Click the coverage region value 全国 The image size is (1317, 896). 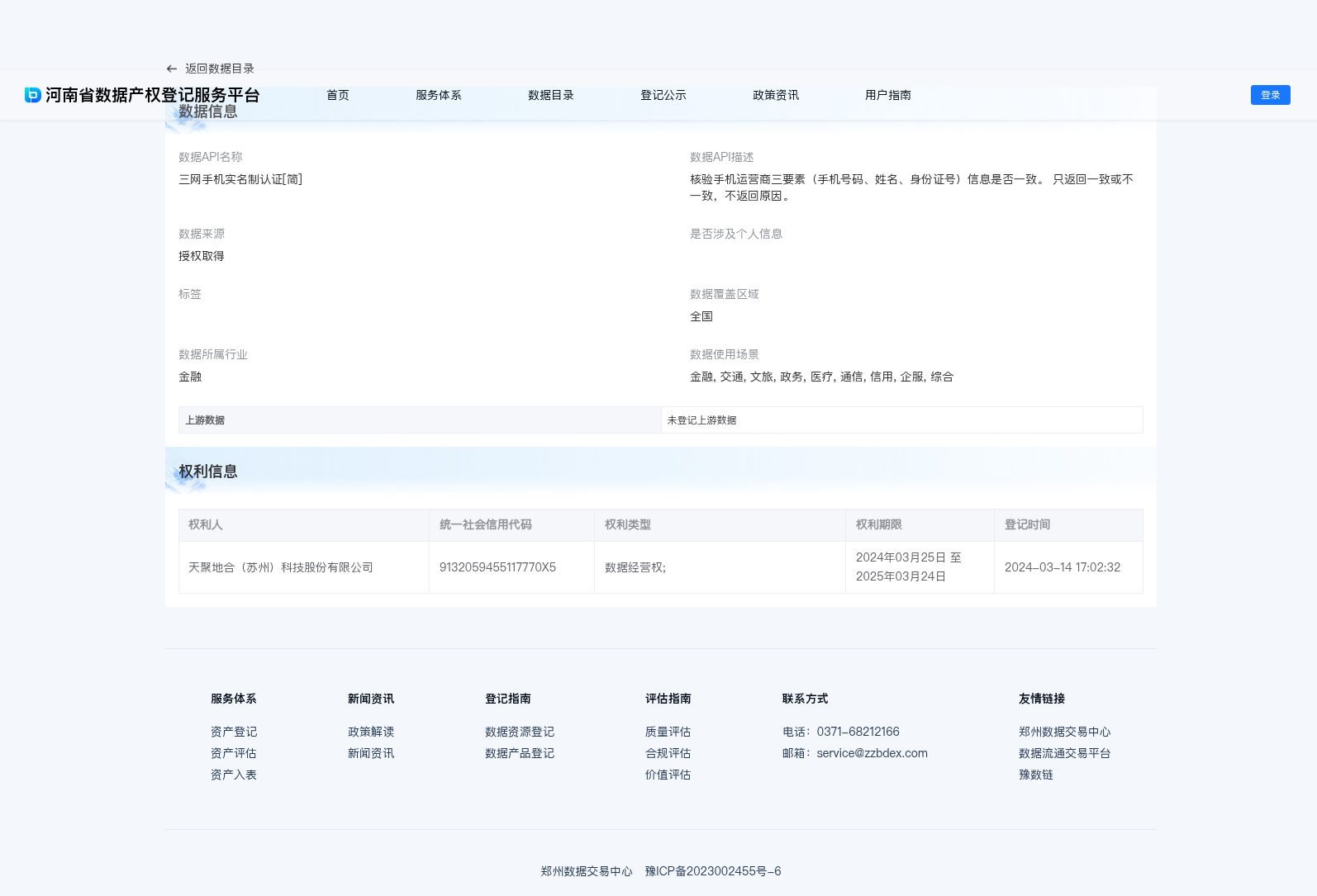click(x=701, y=316)
